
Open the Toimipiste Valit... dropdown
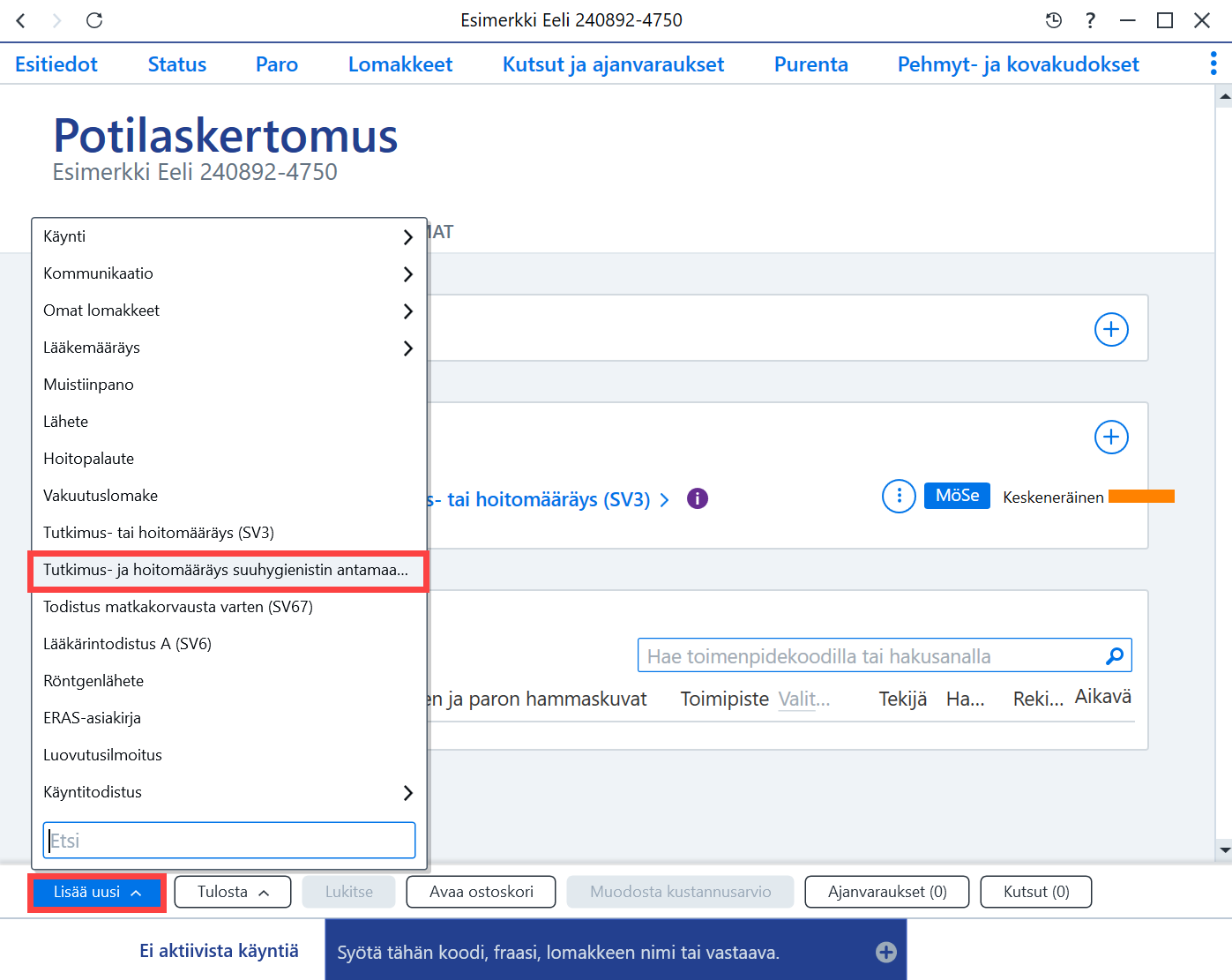[x=804, y=699]
